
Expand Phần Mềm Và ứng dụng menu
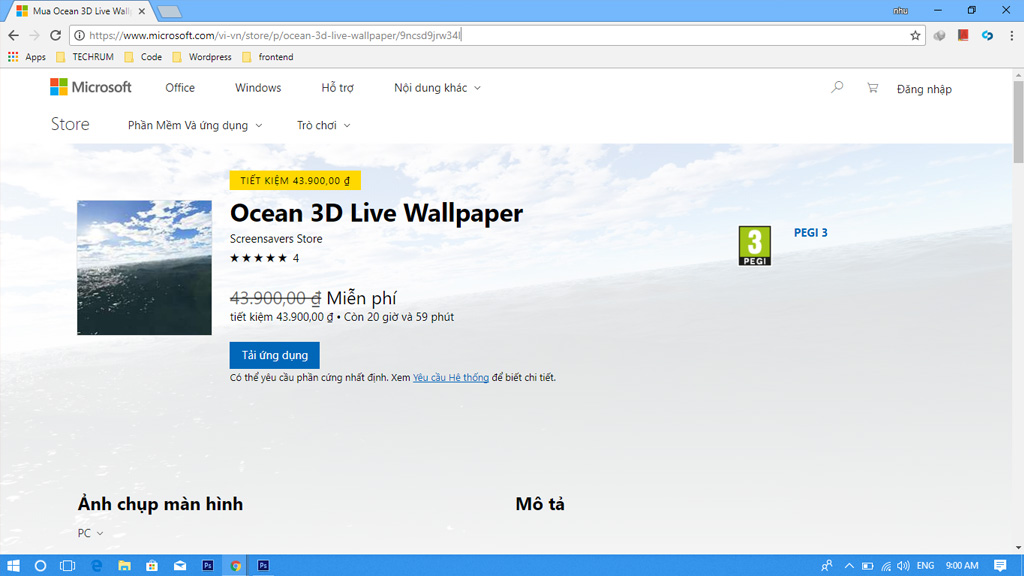click(195, 125)
